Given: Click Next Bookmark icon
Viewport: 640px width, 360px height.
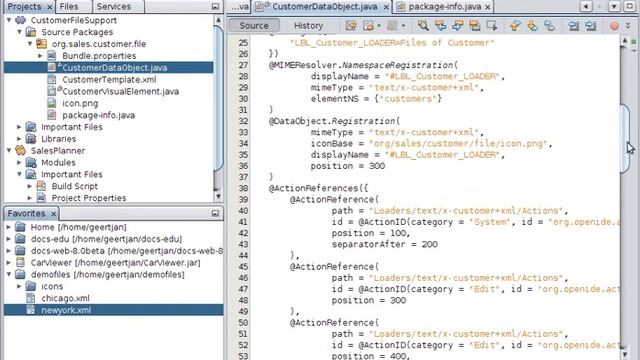Looking at the screenshot, I should 532,26.
